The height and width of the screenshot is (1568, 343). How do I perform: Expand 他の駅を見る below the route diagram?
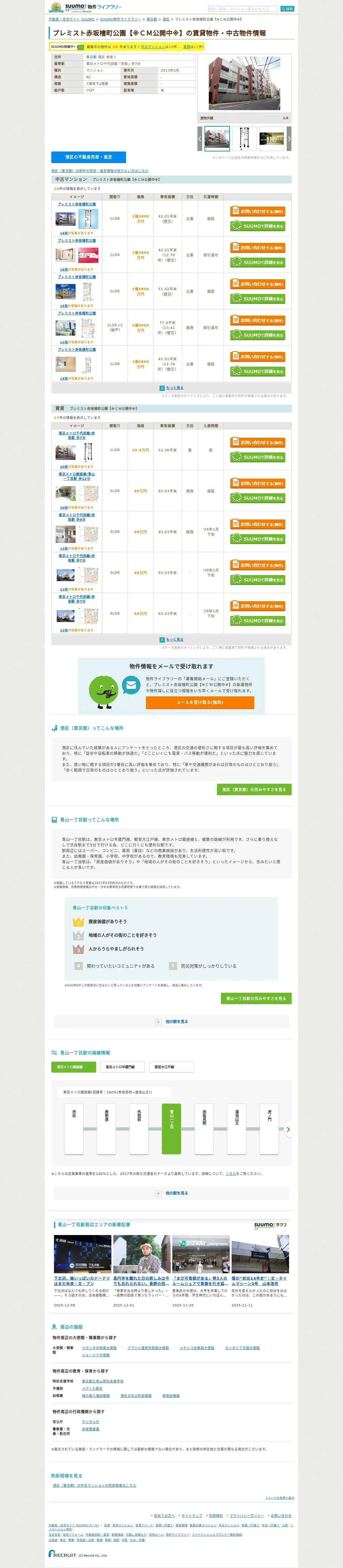pyautogui.click(x=171, y=1194)
